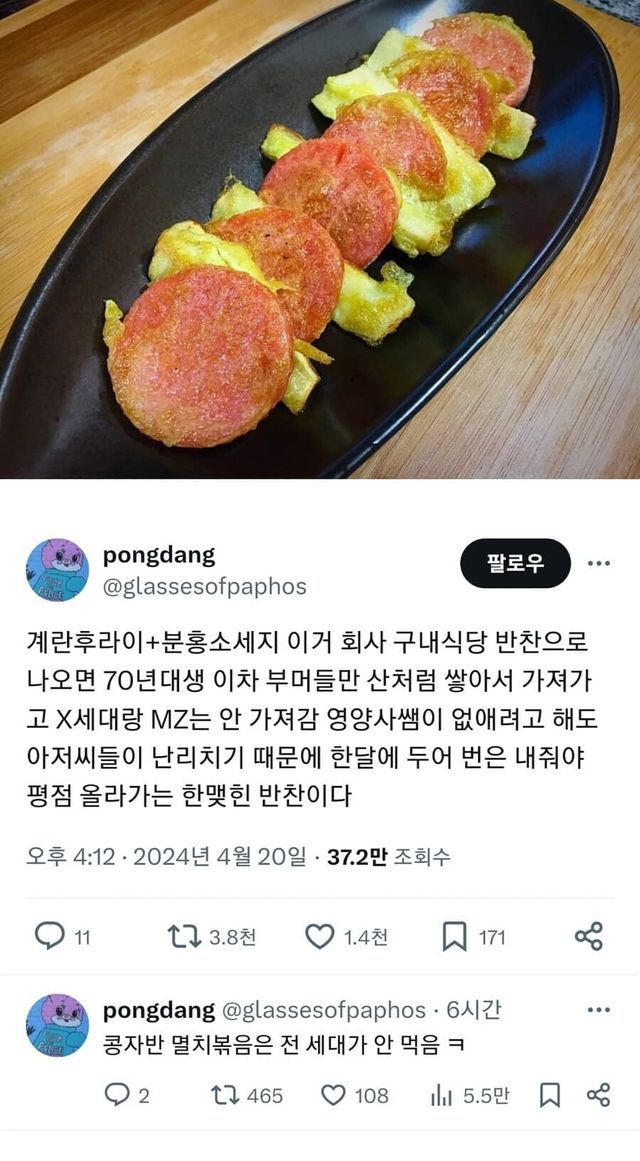This screenshot has width=640, height=1161.
Task: Share the main tweet via share icon
Action: [x=589, y=936]
